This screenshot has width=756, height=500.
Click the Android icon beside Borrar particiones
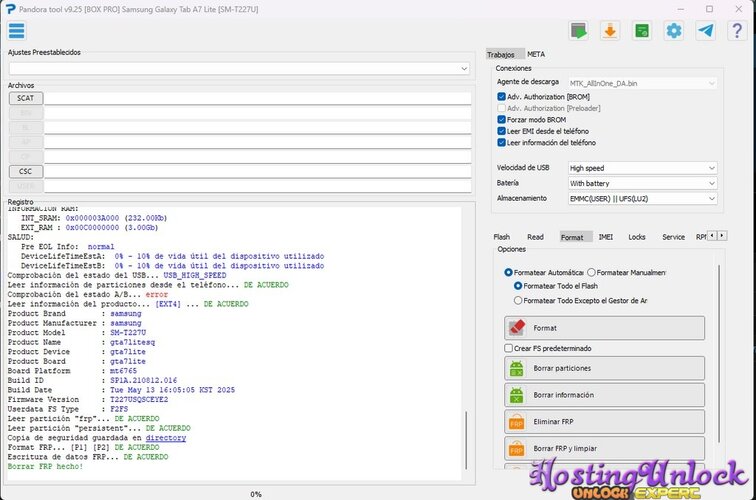[516, 368]
